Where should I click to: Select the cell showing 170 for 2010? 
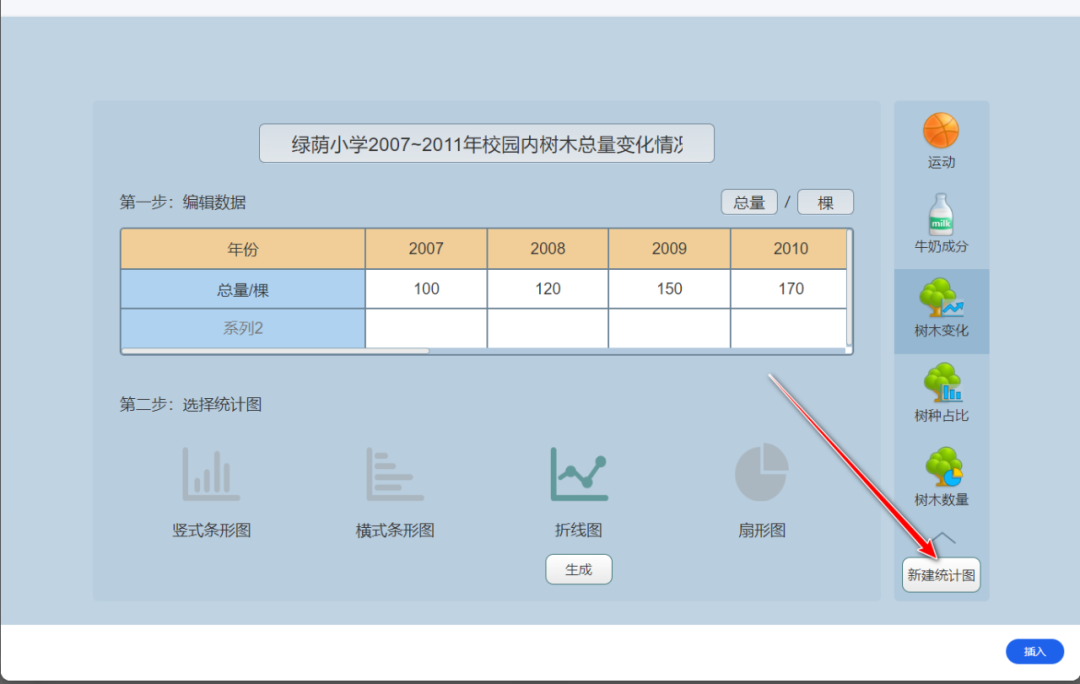pyautogui.click(x=790, y=289)
